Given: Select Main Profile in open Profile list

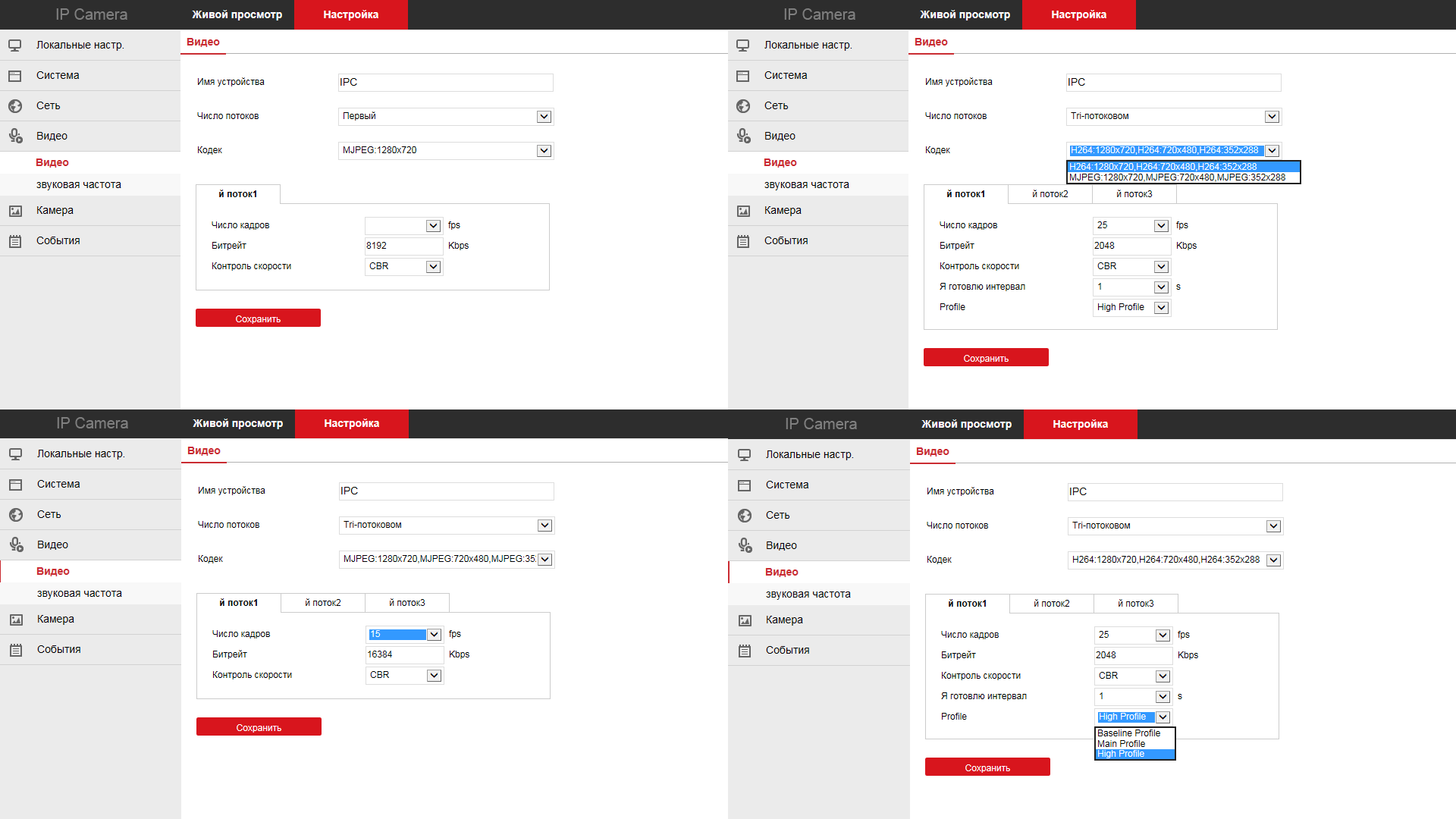Looking at the screenshot, I should point(1121,744).
